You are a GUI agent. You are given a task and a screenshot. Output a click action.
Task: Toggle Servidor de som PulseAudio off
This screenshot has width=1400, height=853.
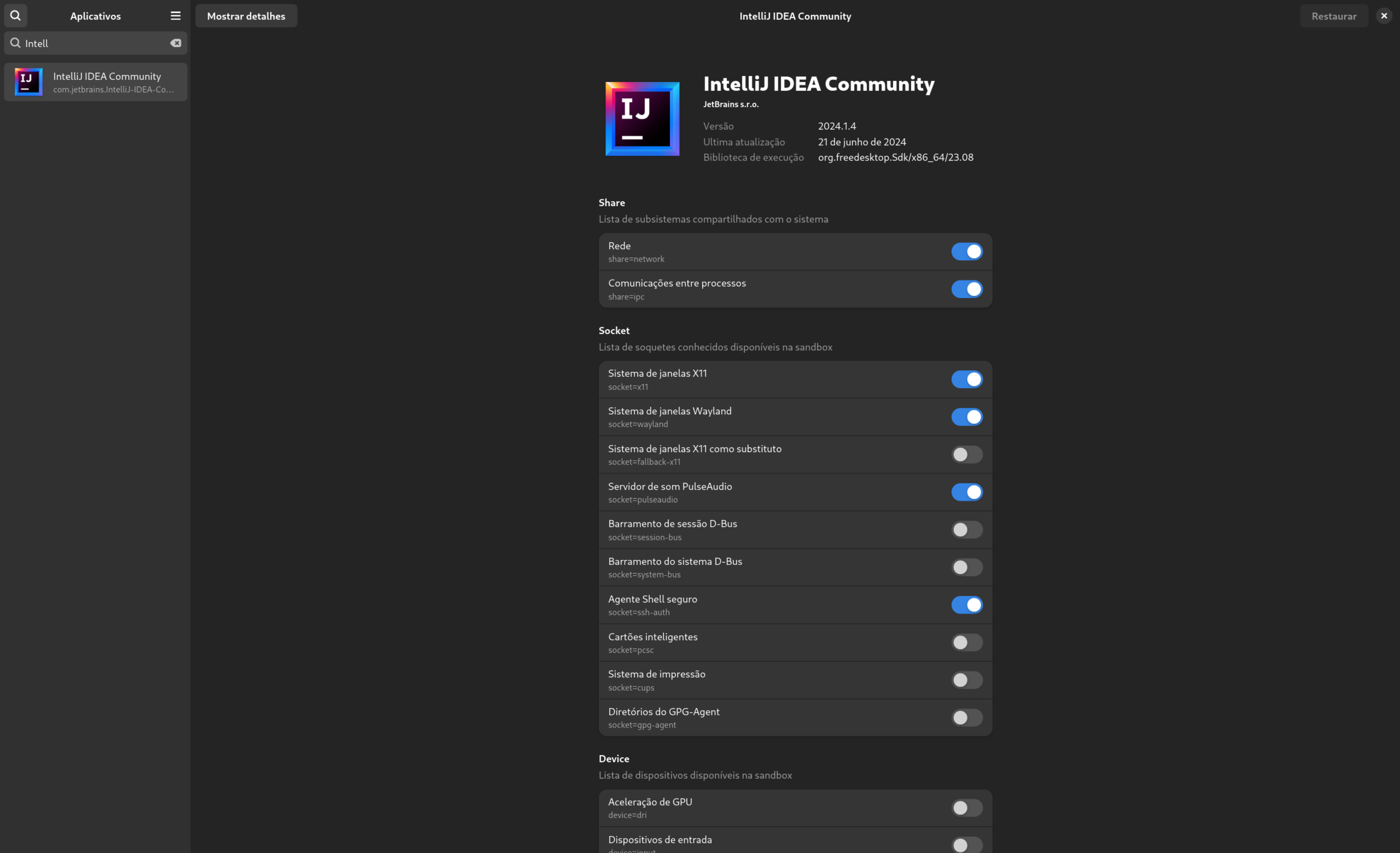point(967,492)
